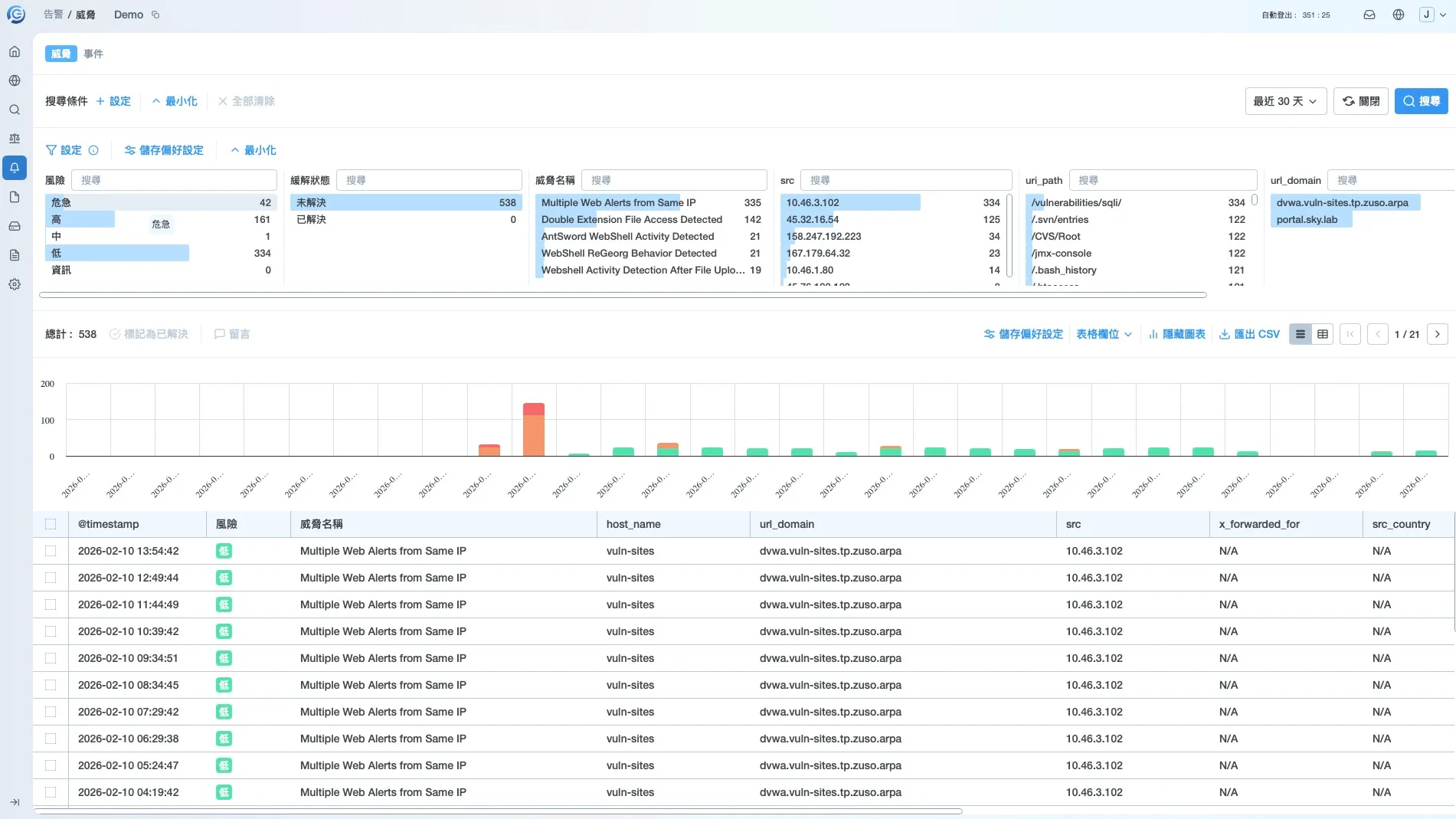Click the src list vertical scrollbar
Screen dimensions: 1456x819
[x=1009, y=236]
